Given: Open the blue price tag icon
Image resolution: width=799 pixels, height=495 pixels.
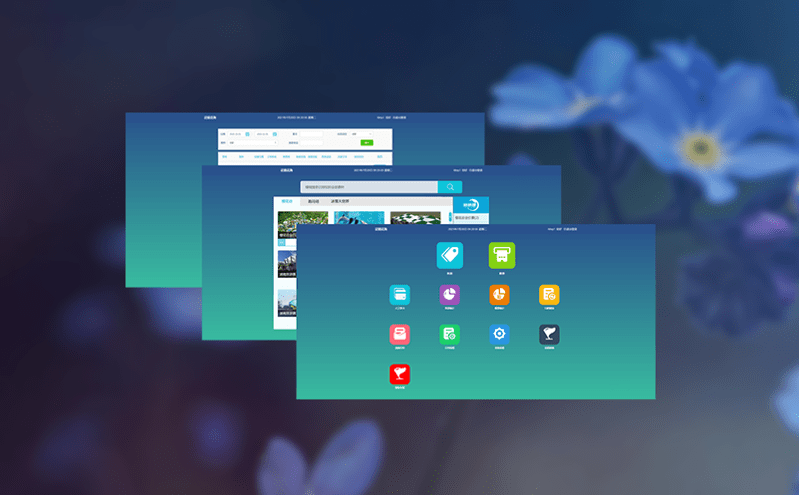Looking at the screenshot, I should tap(450, 255).
